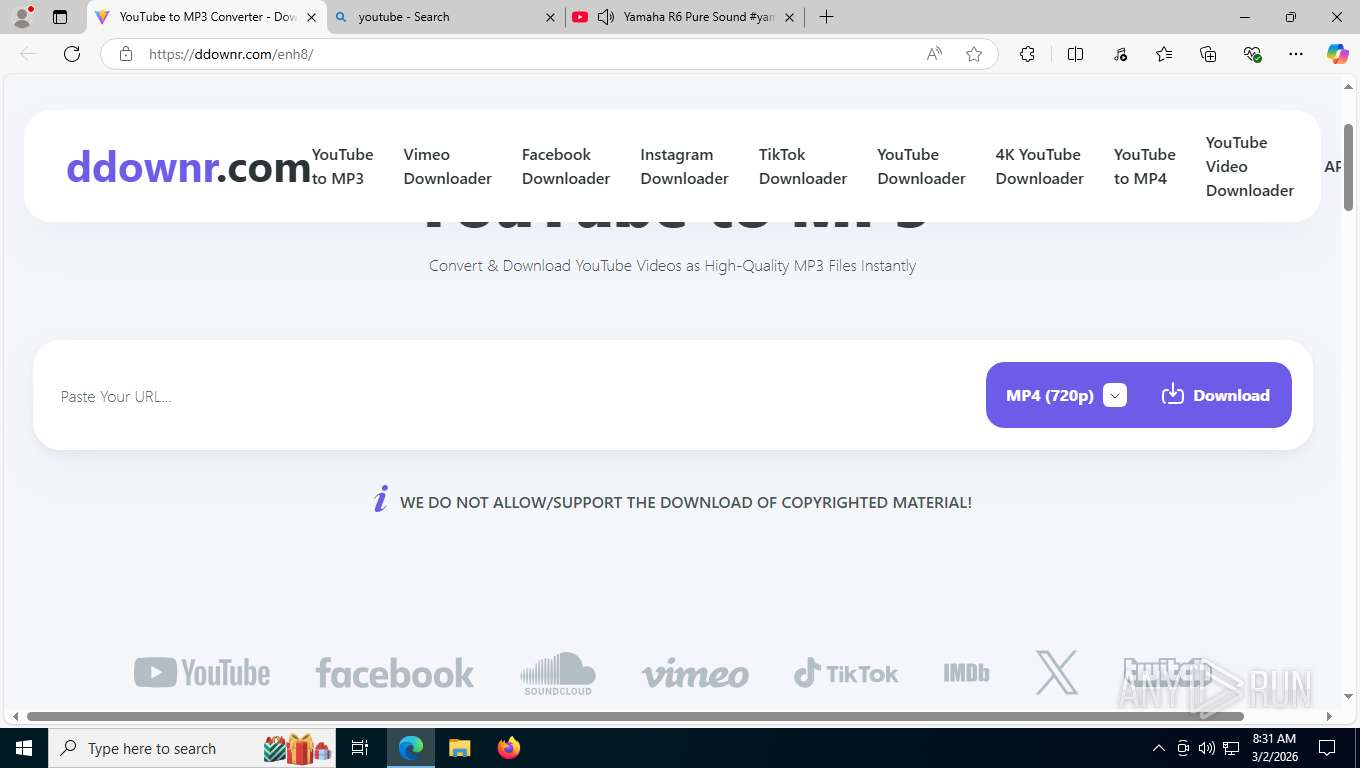Show hidden tray icons chevron
The height and width of the screenshot is (768, 1360).
(1159, 748)
